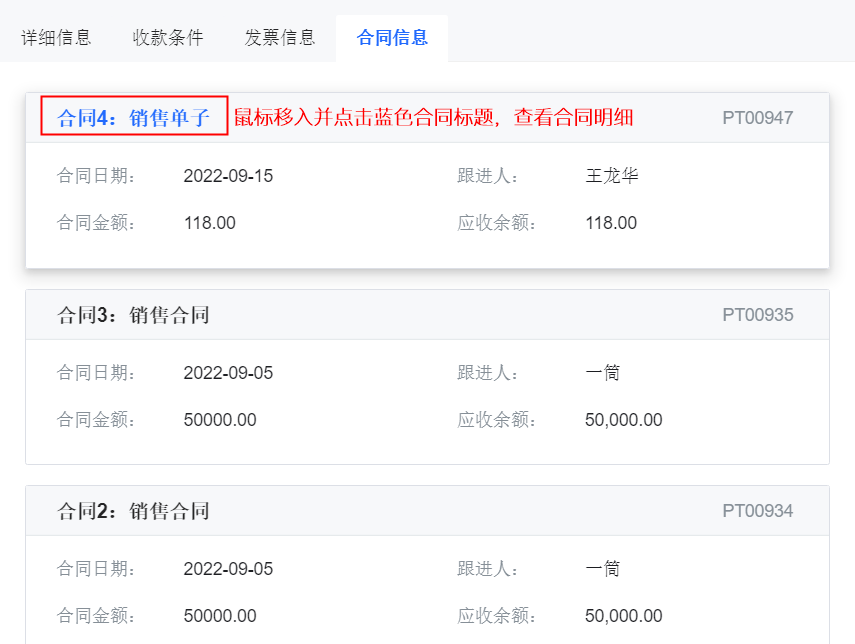Viewport: 855px width, 644px height.
Task: Click contract 4 amount 118.00 under 合同金额
Action: [x=210, y=223]
